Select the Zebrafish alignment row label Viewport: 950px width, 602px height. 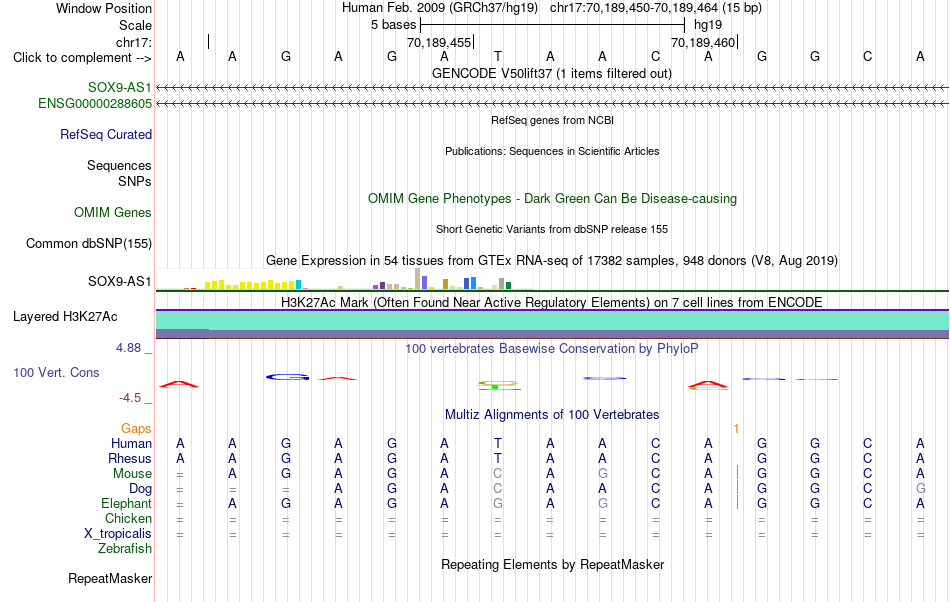125,548
